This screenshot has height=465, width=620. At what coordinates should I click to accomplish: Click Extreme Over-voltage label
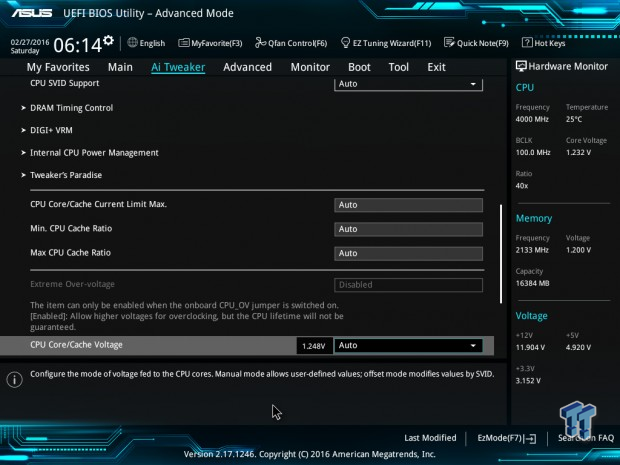(72, 284)
